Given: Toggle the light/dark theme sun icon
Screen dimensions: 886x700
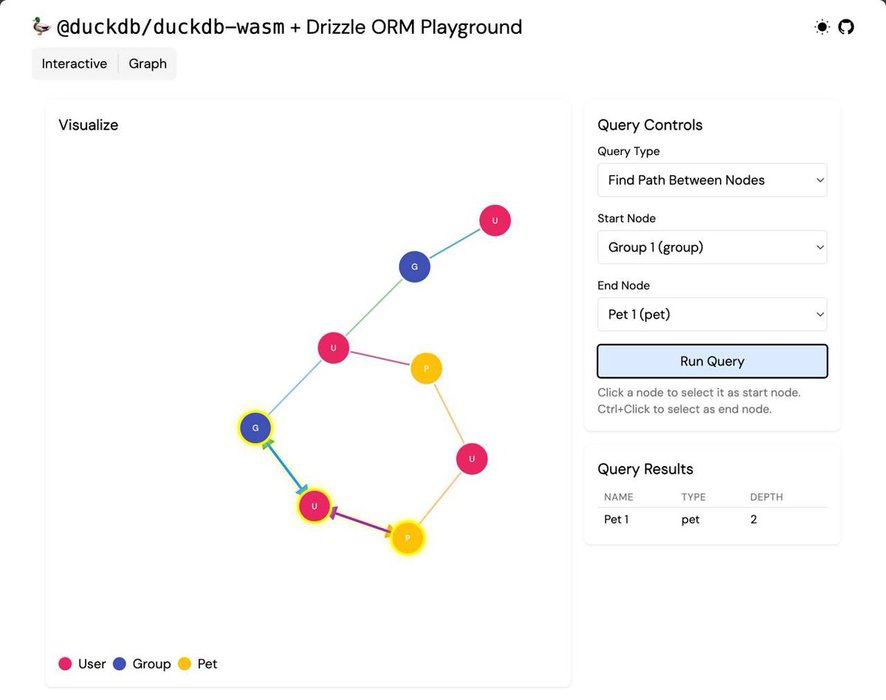Looking at the screenshot, I should point(822,27).
